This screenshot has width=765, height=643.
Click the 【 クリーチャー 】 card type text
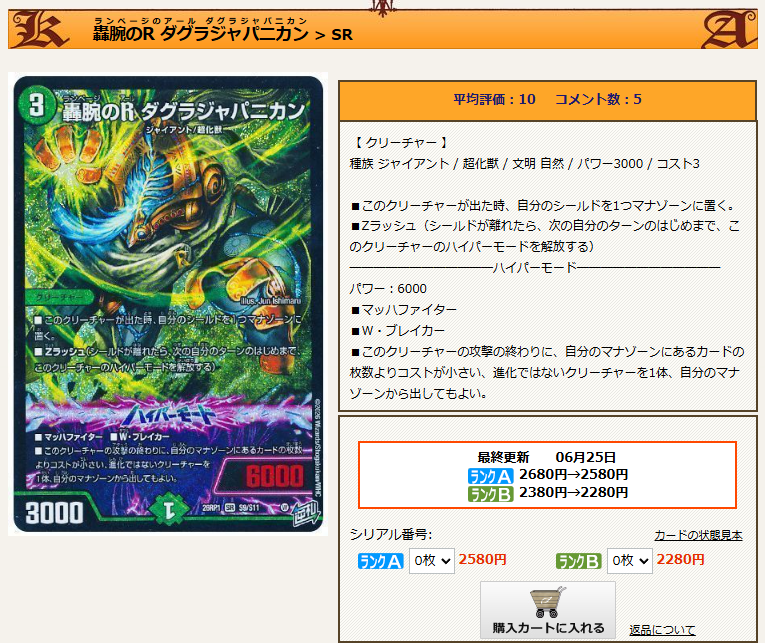point(400,142)
